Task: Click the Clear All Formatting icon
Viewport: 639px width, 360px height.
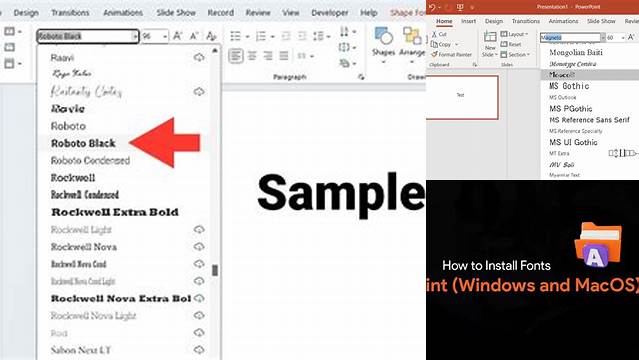Action: tap(211, 36)
